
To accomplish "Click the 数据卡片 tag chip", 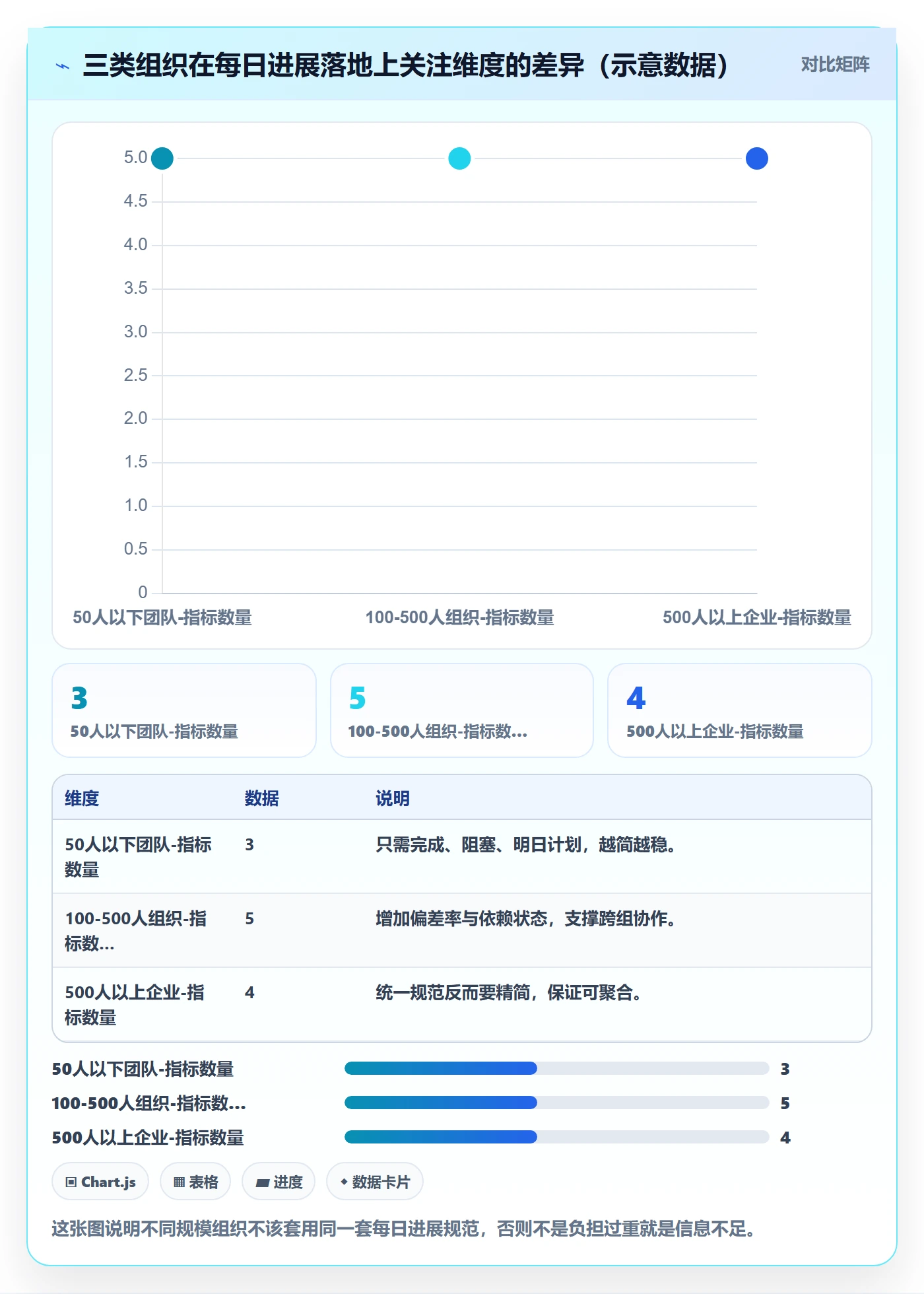I will [375, 1182].
